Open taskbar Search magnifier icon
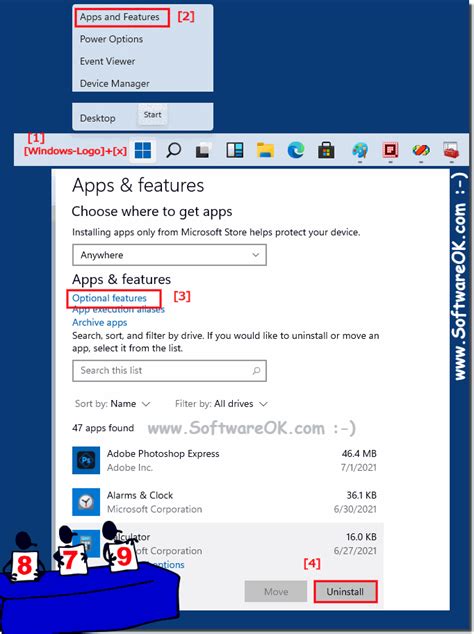 pyautogui.click(x=174, y=150)
